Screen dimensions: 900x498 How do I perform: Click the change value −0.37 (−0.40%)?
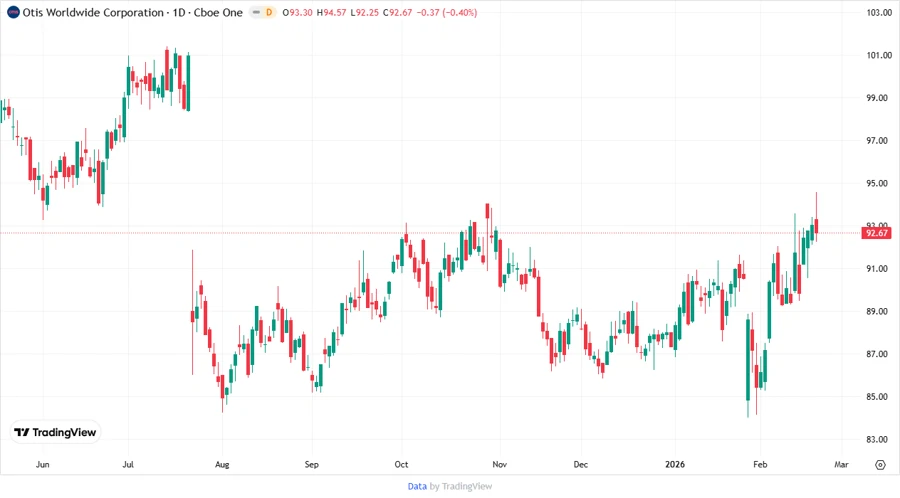click(447, 12)
